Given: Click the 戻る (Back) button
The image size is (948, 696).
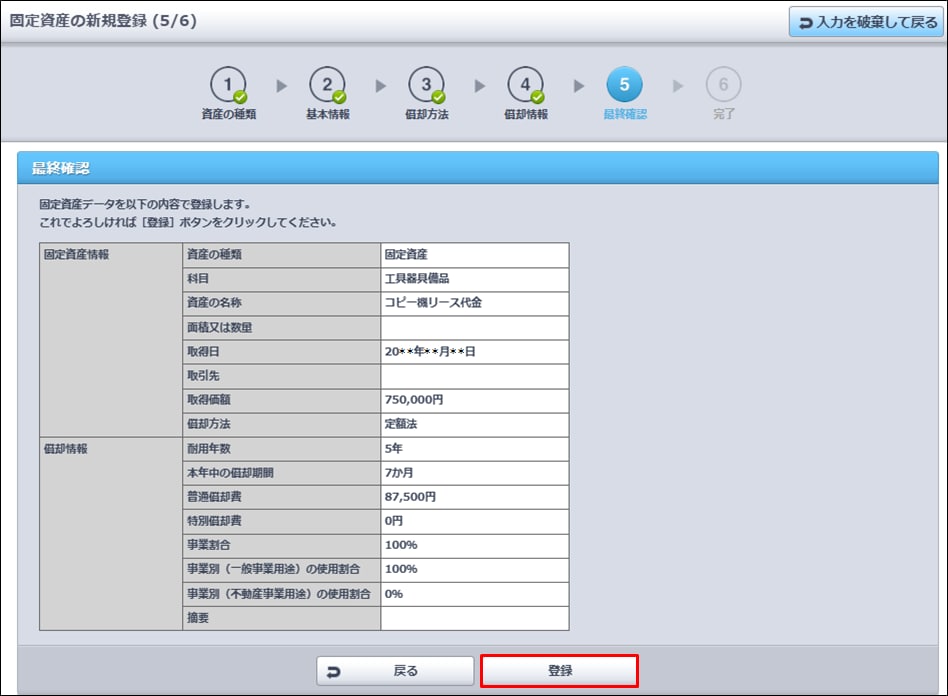Looking at the screenshot, I should [395, 671].
